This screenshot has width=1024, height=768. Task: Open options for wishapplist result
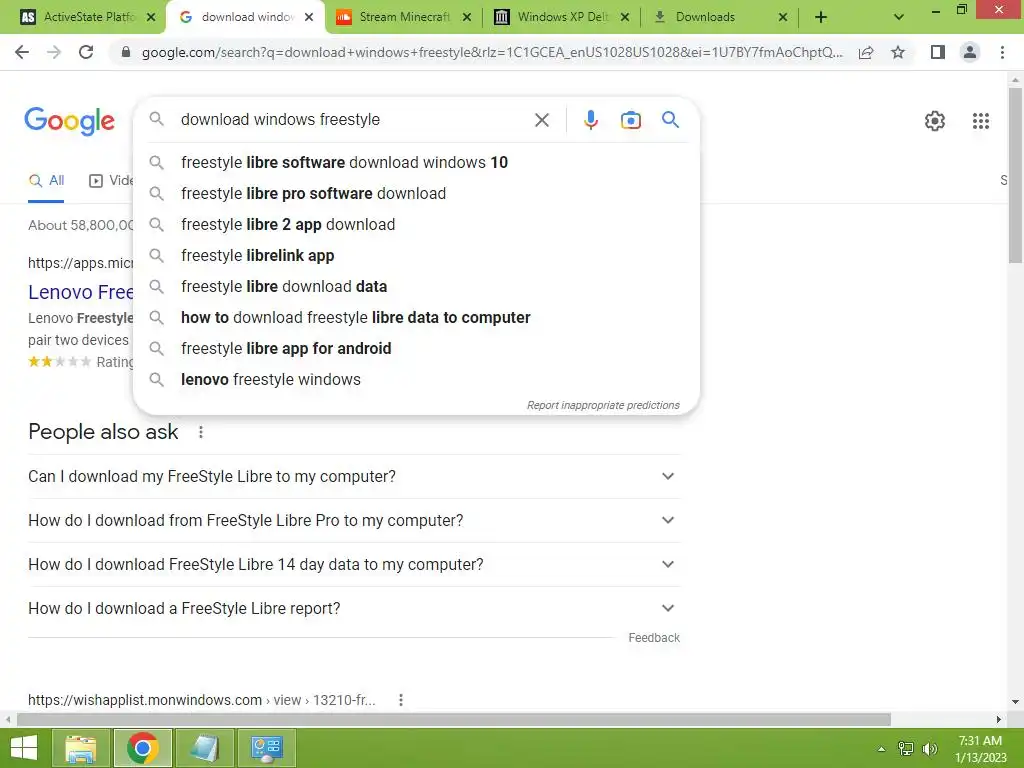click(400, 700)
